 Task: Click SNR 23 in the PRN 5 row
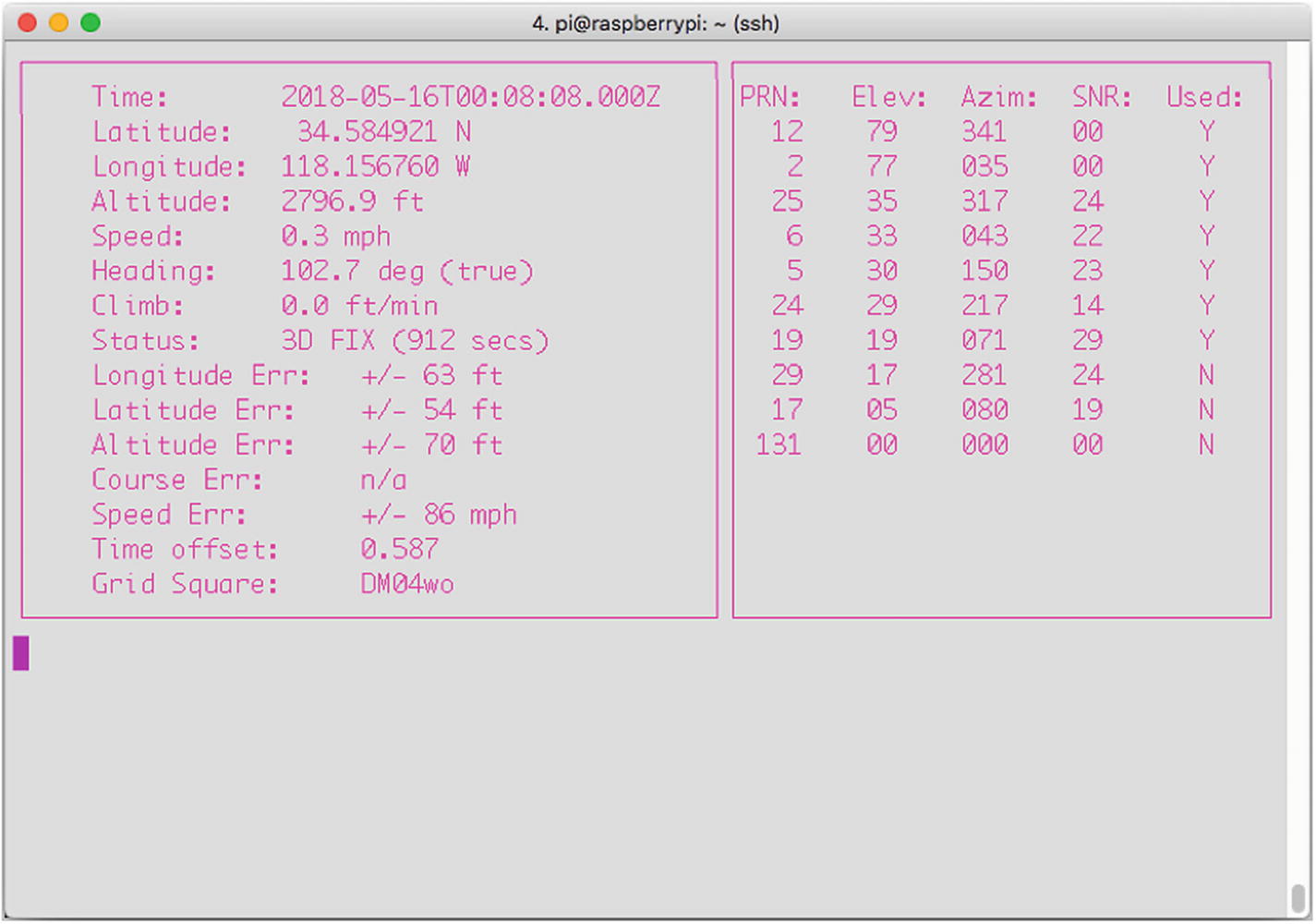(x=1087, y=272)
